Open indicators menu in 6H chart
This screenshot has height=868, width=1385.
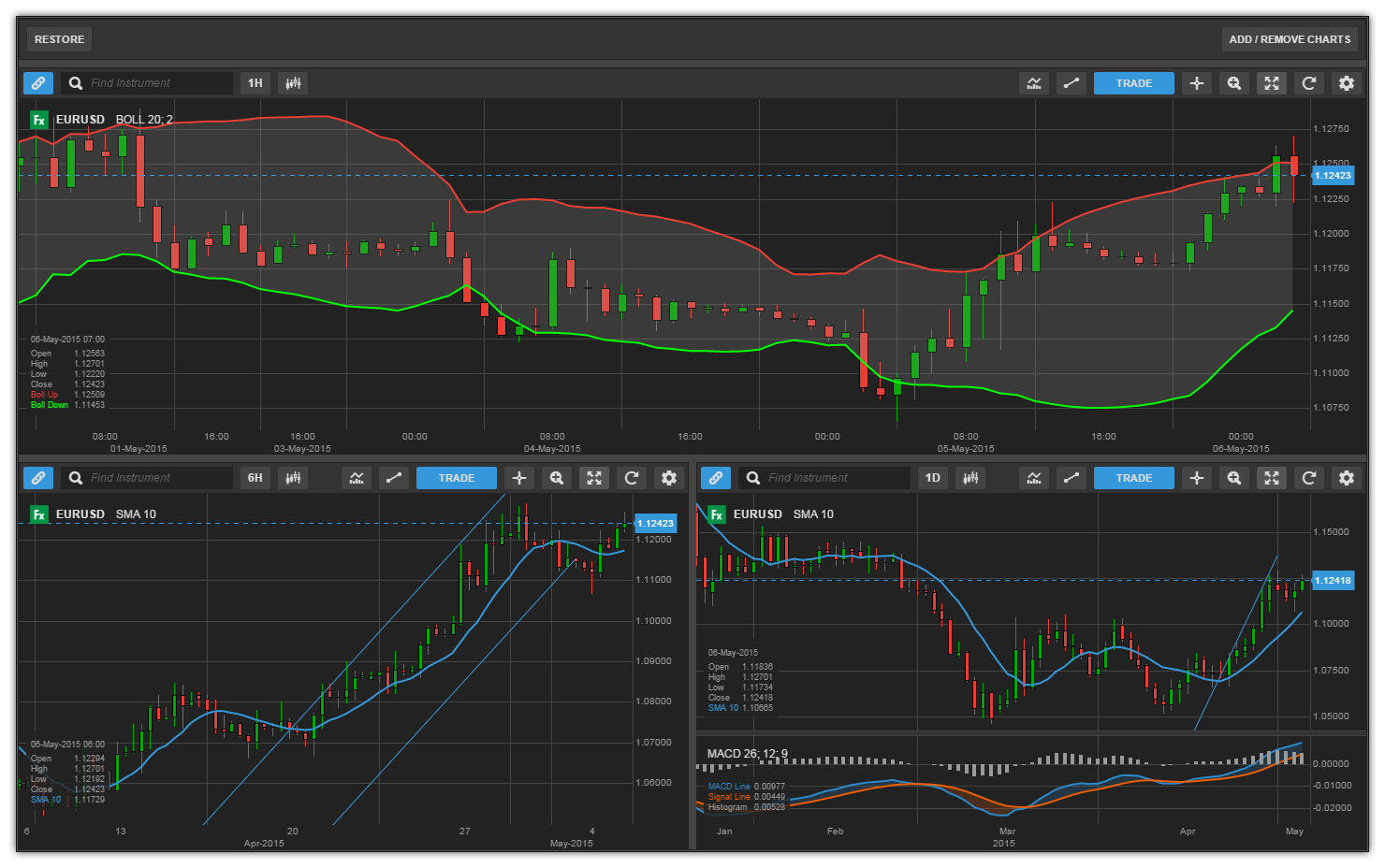[x=357, y=478]
